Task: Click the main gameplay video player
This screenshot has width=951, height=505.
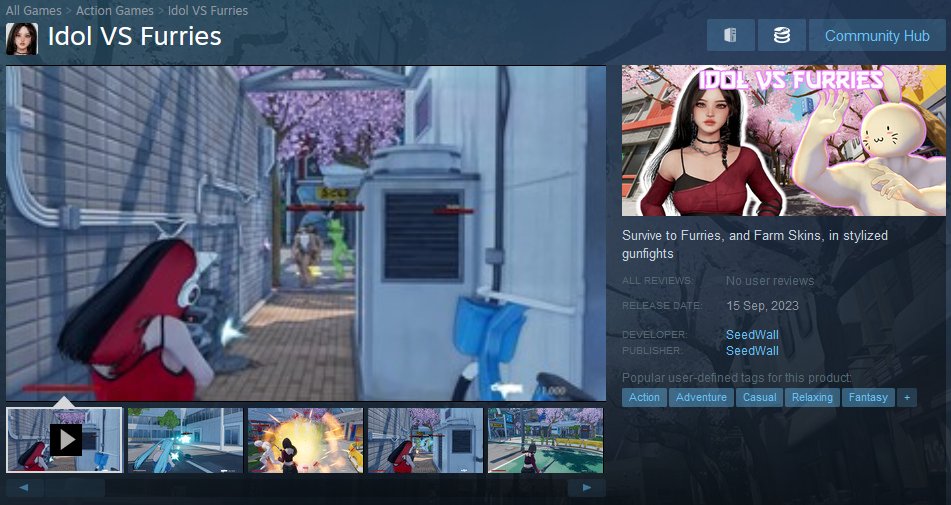Action: tap(306, 233)
